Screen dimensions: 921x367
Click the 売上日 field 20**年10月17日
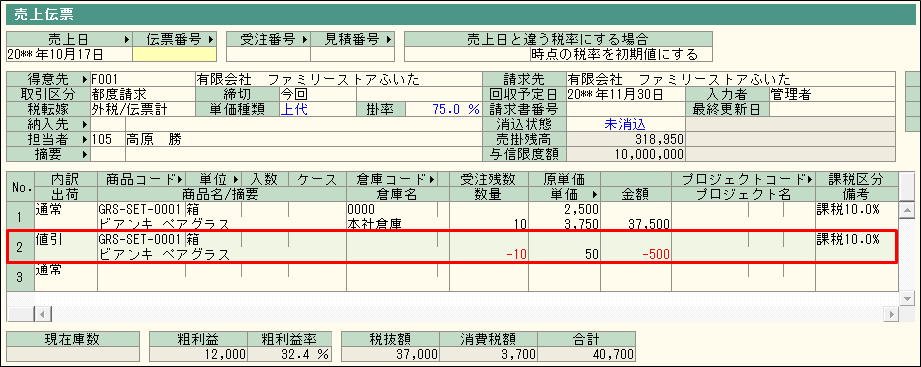[70, 55]
